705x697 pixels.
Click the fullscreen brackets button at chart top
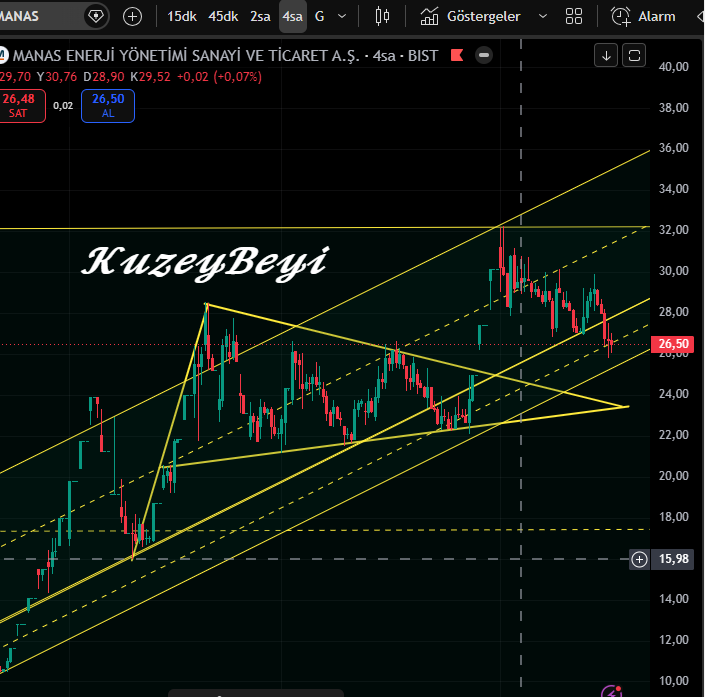click(634, 55)
